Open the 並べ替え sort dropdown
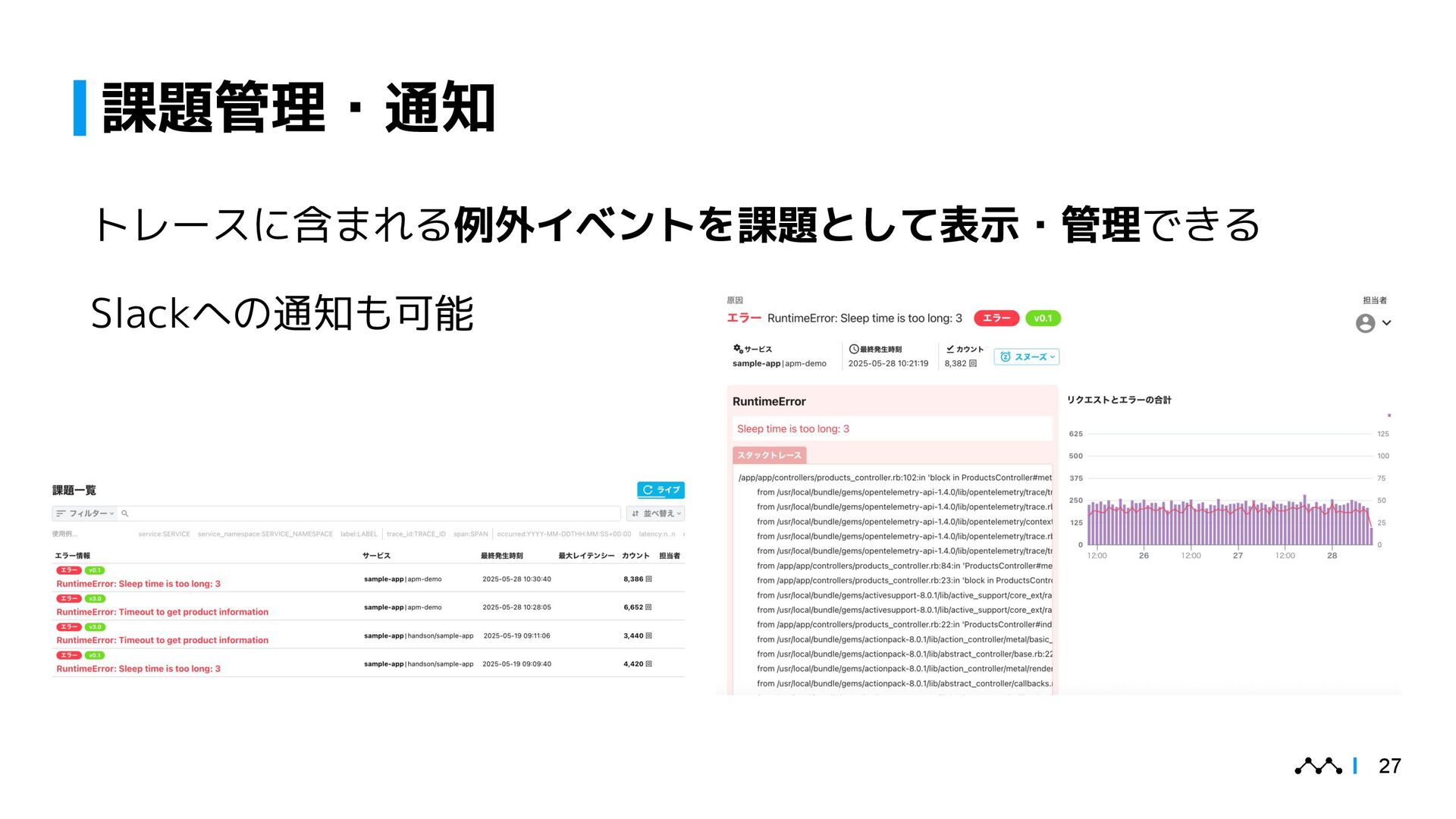The height and width of the screenshot is (819, 1456). tap(656, 513)
